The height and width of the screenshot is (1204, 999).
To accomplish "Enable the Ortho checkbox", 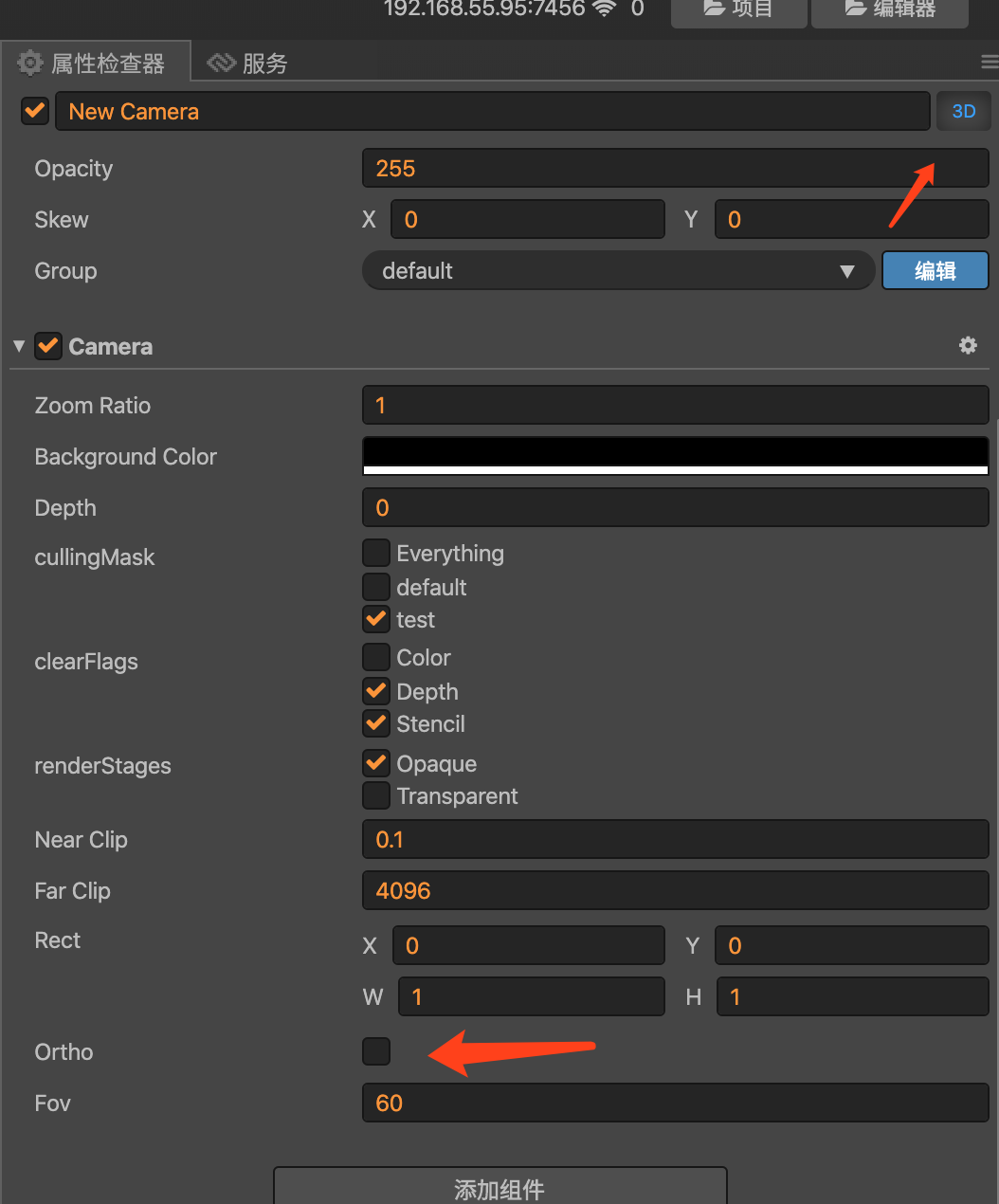I will click(376, 1051).
